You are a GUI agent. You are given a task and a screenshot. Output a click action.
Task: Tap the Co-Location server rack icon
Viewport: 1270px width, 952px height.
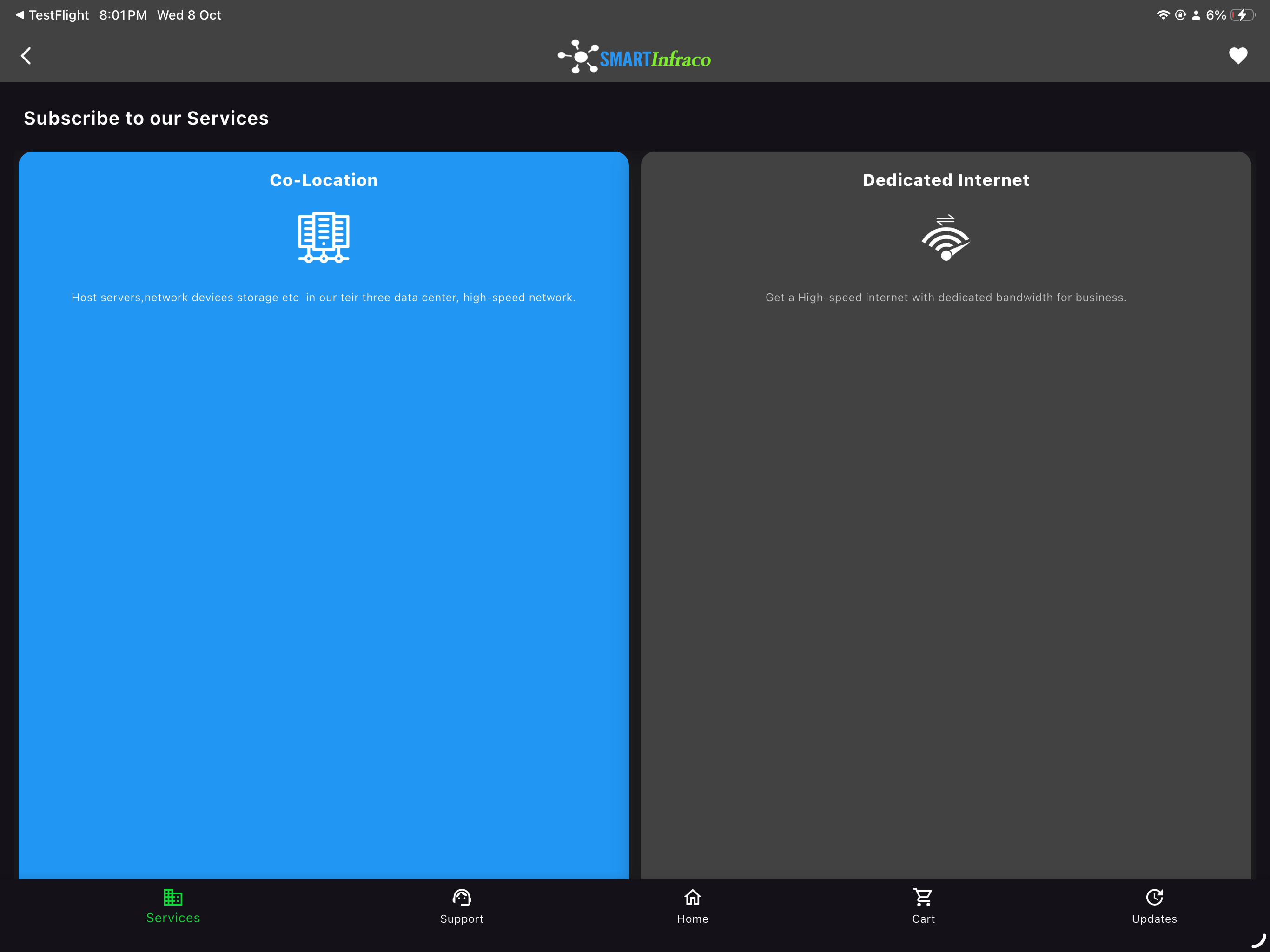(324, 237)
